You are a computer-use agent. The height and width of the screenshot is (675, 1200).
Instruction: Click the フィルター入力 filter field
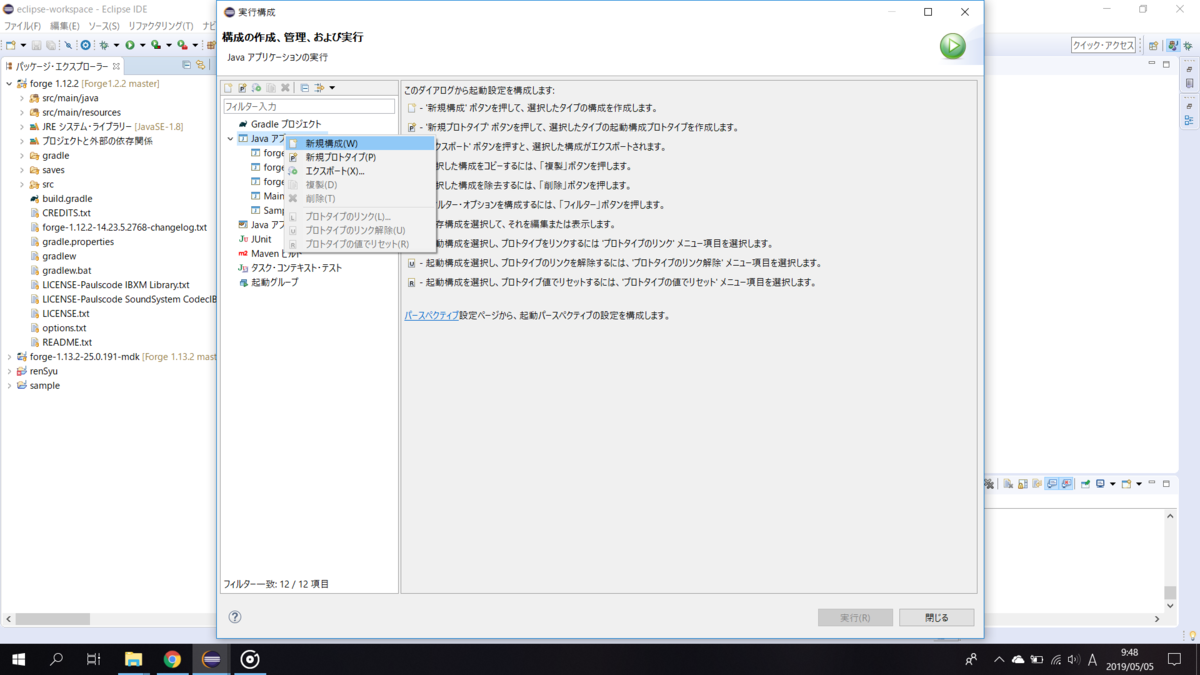pos(305,105)
